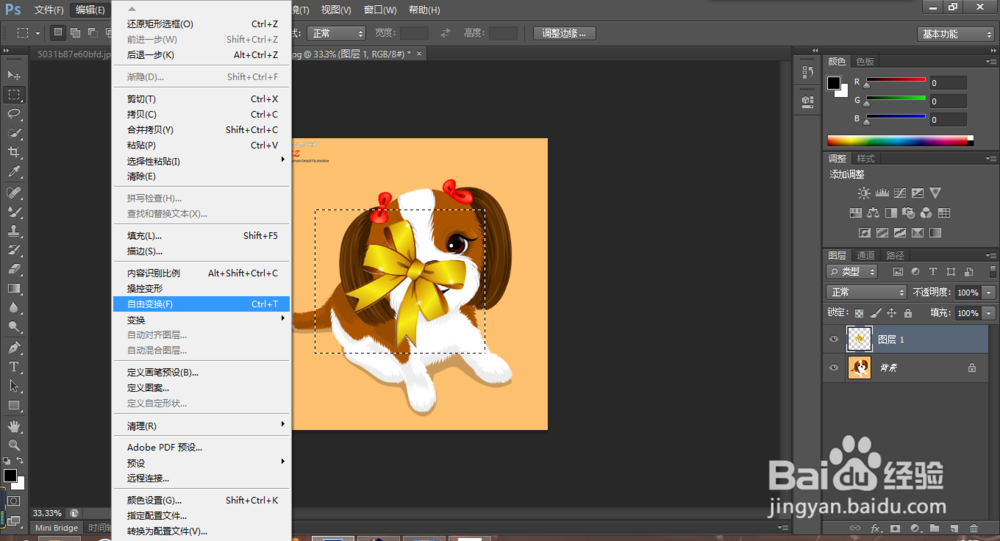Toggle lock position

892,313
